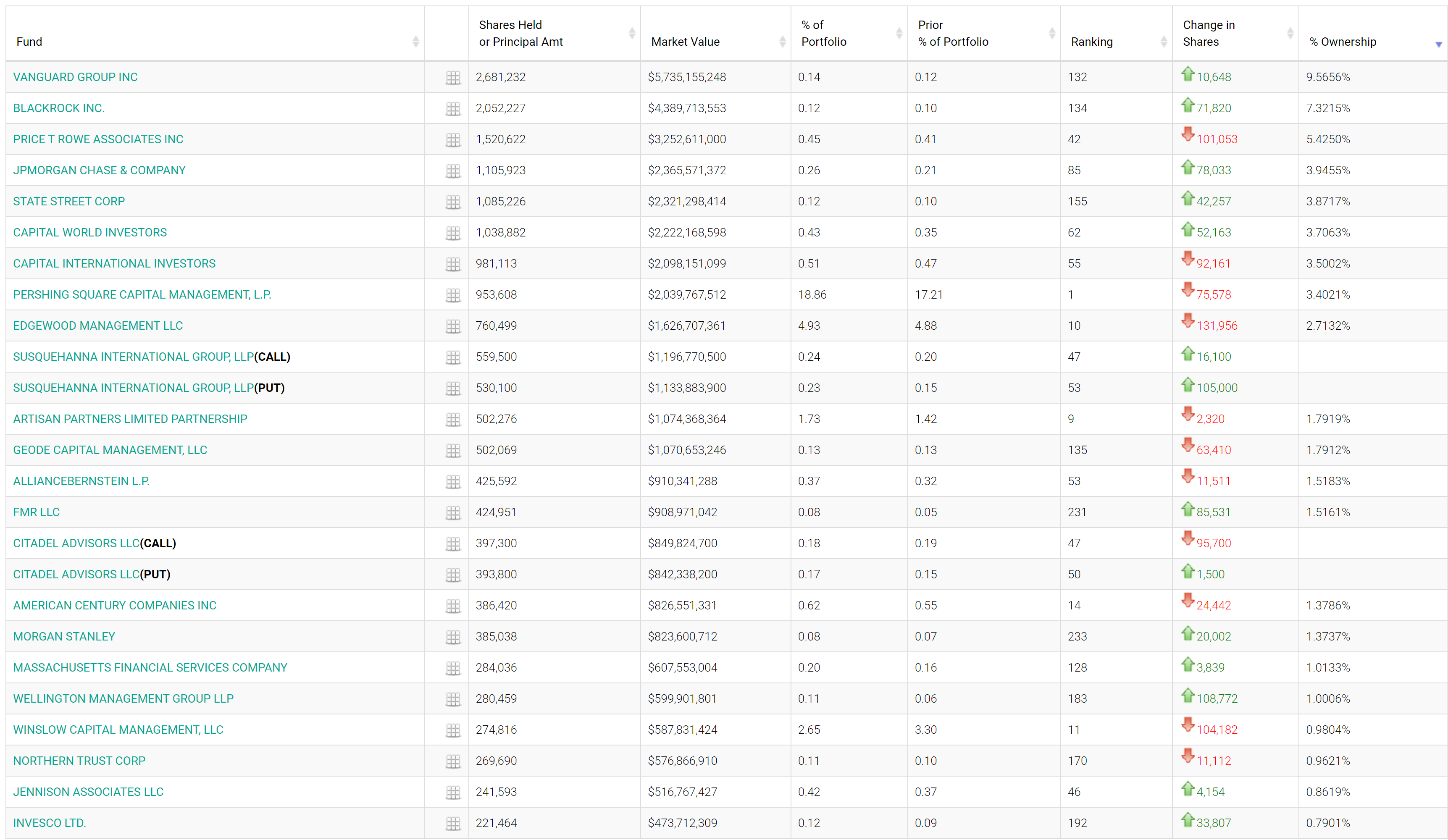Select Winslow prior portfolio percent 3.30

click(x=926, y=729)
